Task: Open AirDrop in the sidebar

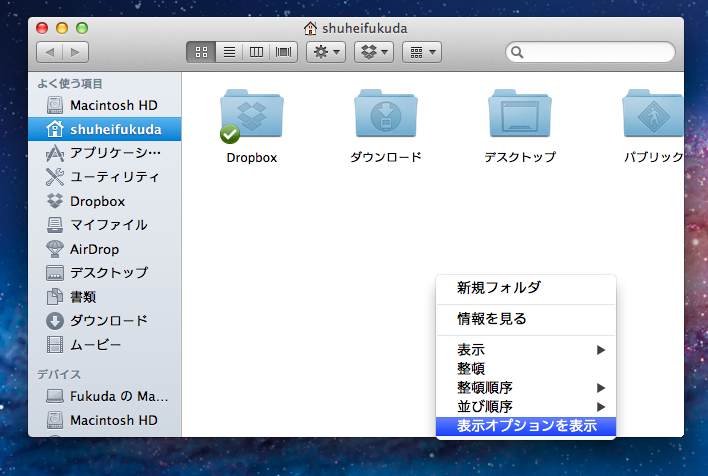Action: [105, 249]
